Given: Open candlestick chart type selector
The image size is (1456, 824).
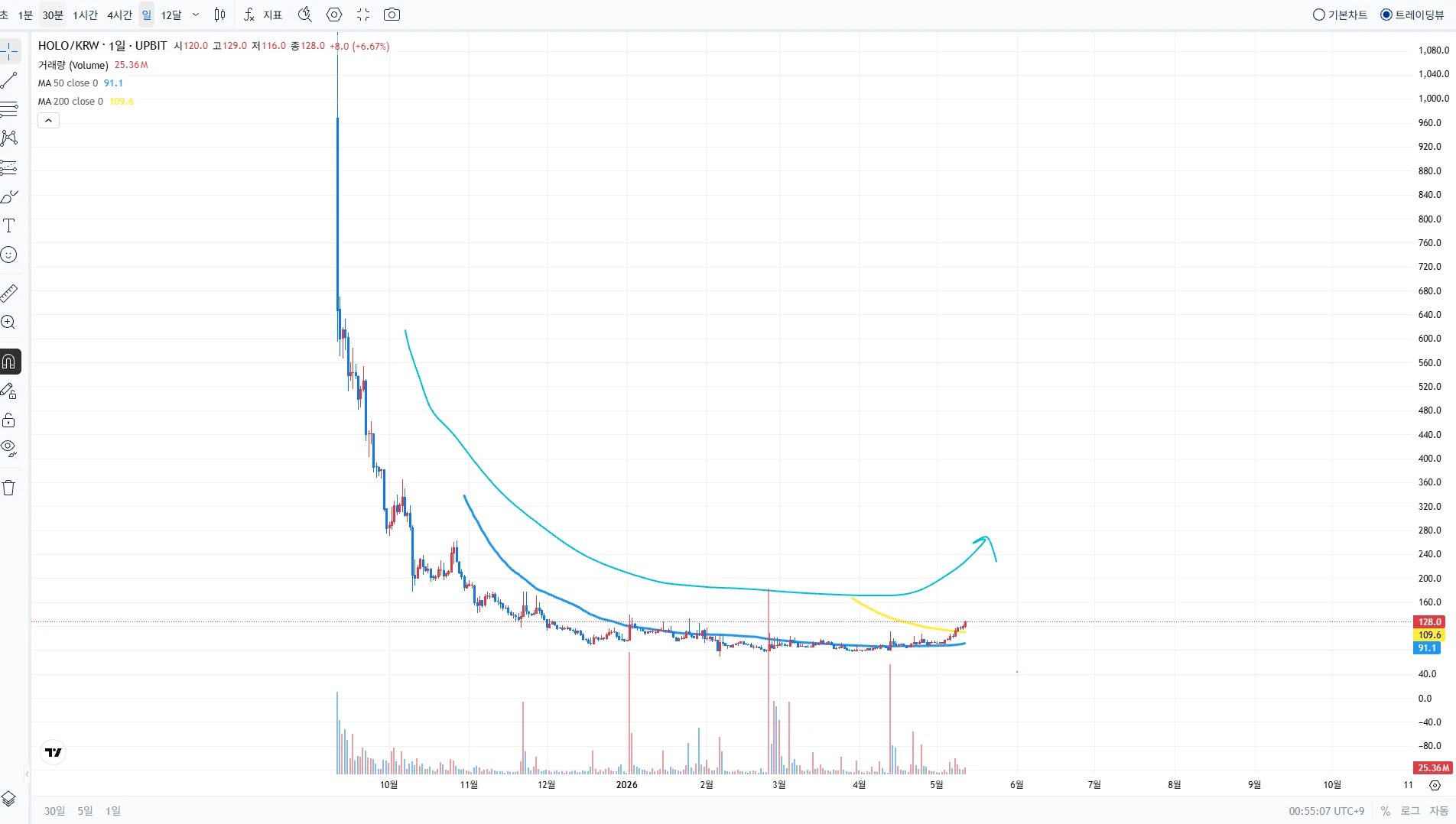Looking at the screenshot, I should [219, 15].
